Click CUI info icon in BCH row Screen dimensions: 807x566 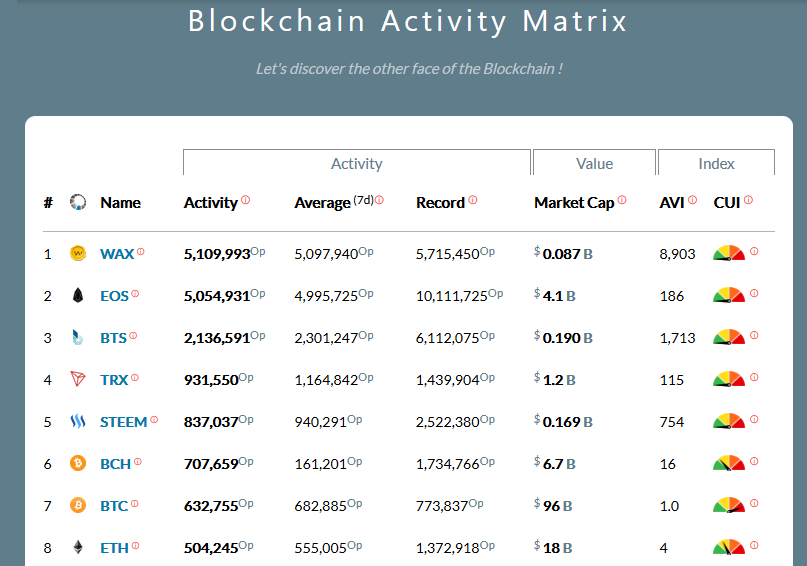coord(754,461)
